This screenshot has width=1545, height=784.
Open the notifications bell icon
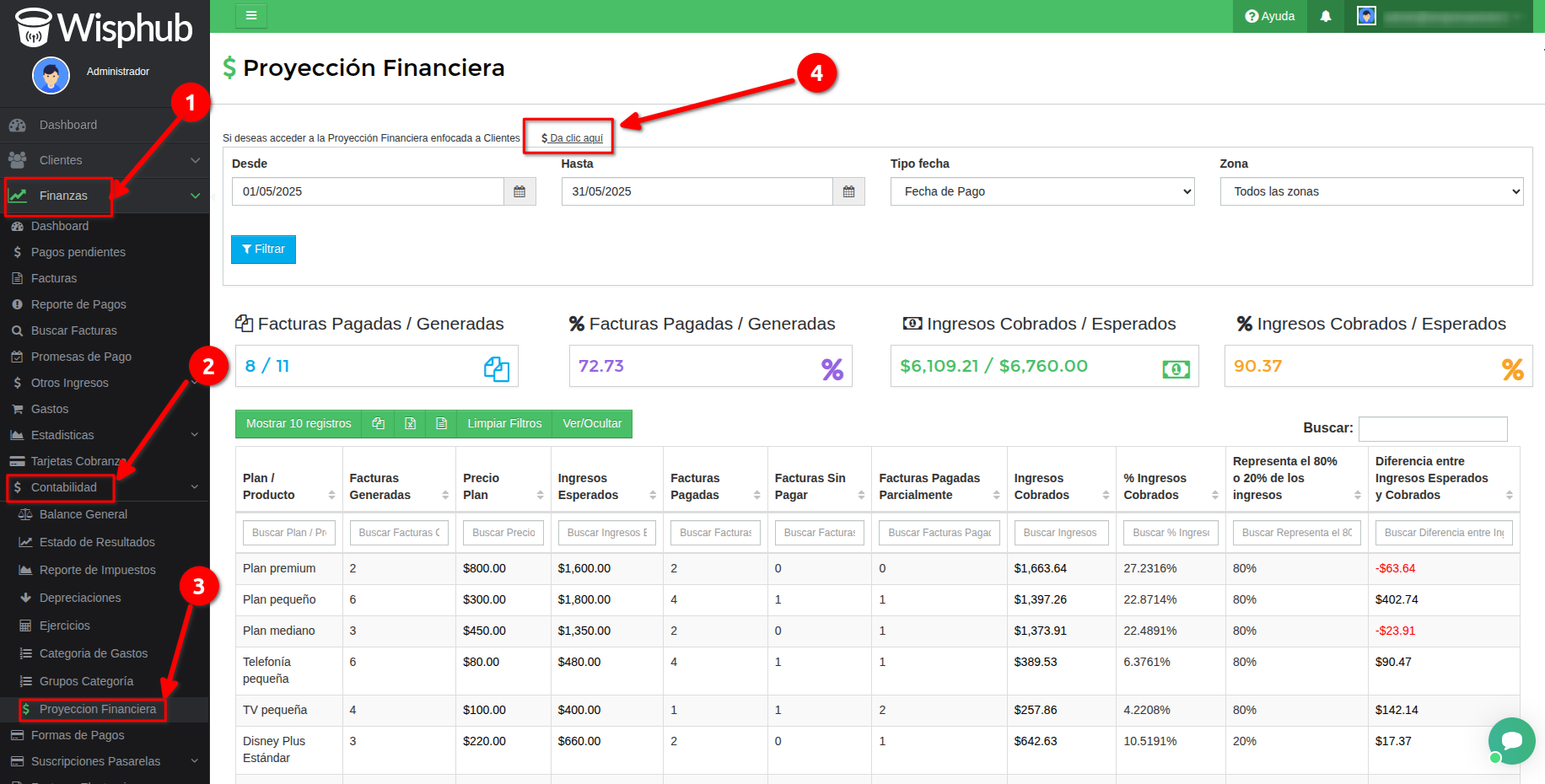(1325, 16)
